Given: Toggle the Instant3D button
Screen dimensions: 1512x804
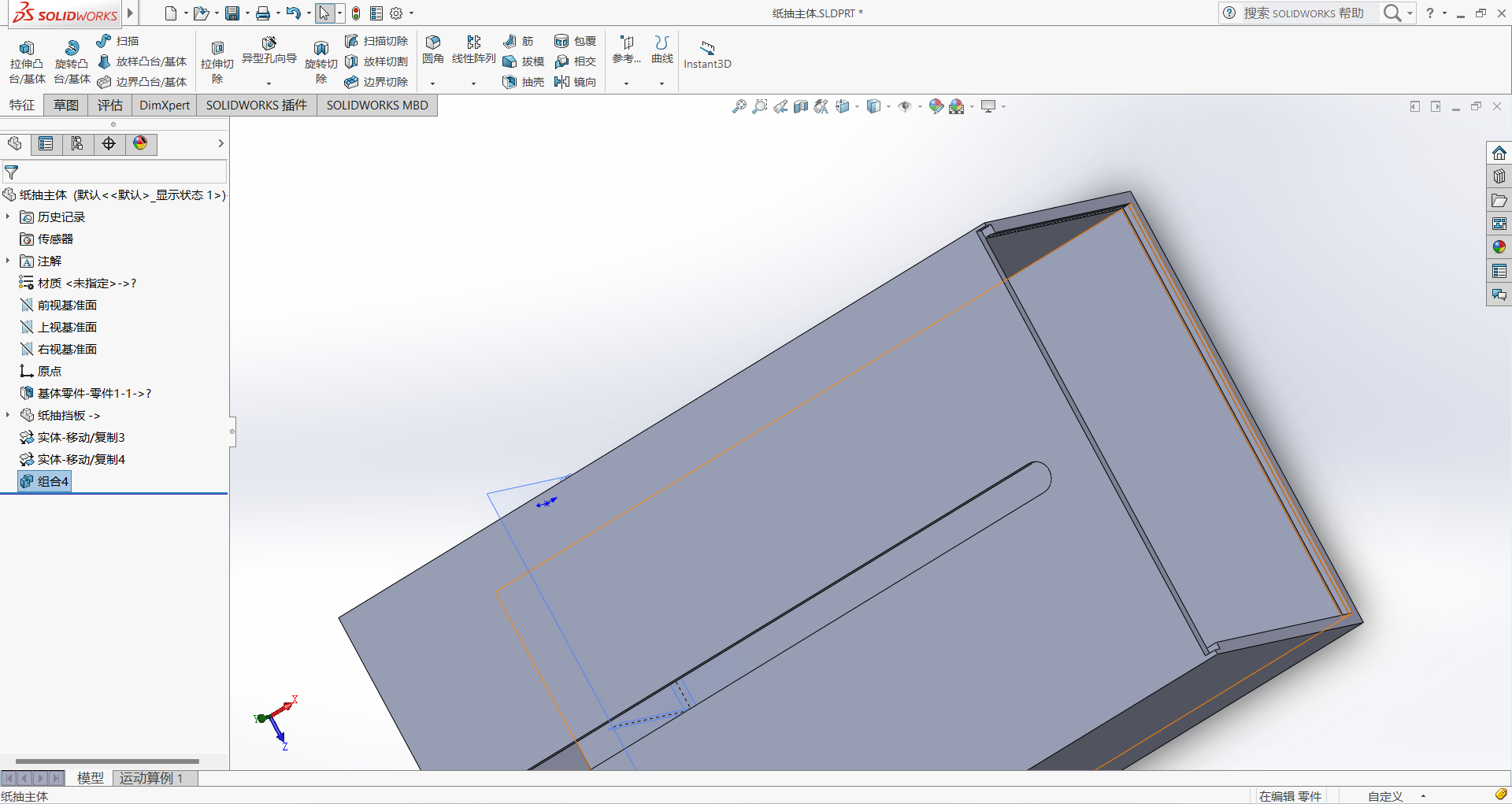Looking at the screenshot, I should click(707, 49).
